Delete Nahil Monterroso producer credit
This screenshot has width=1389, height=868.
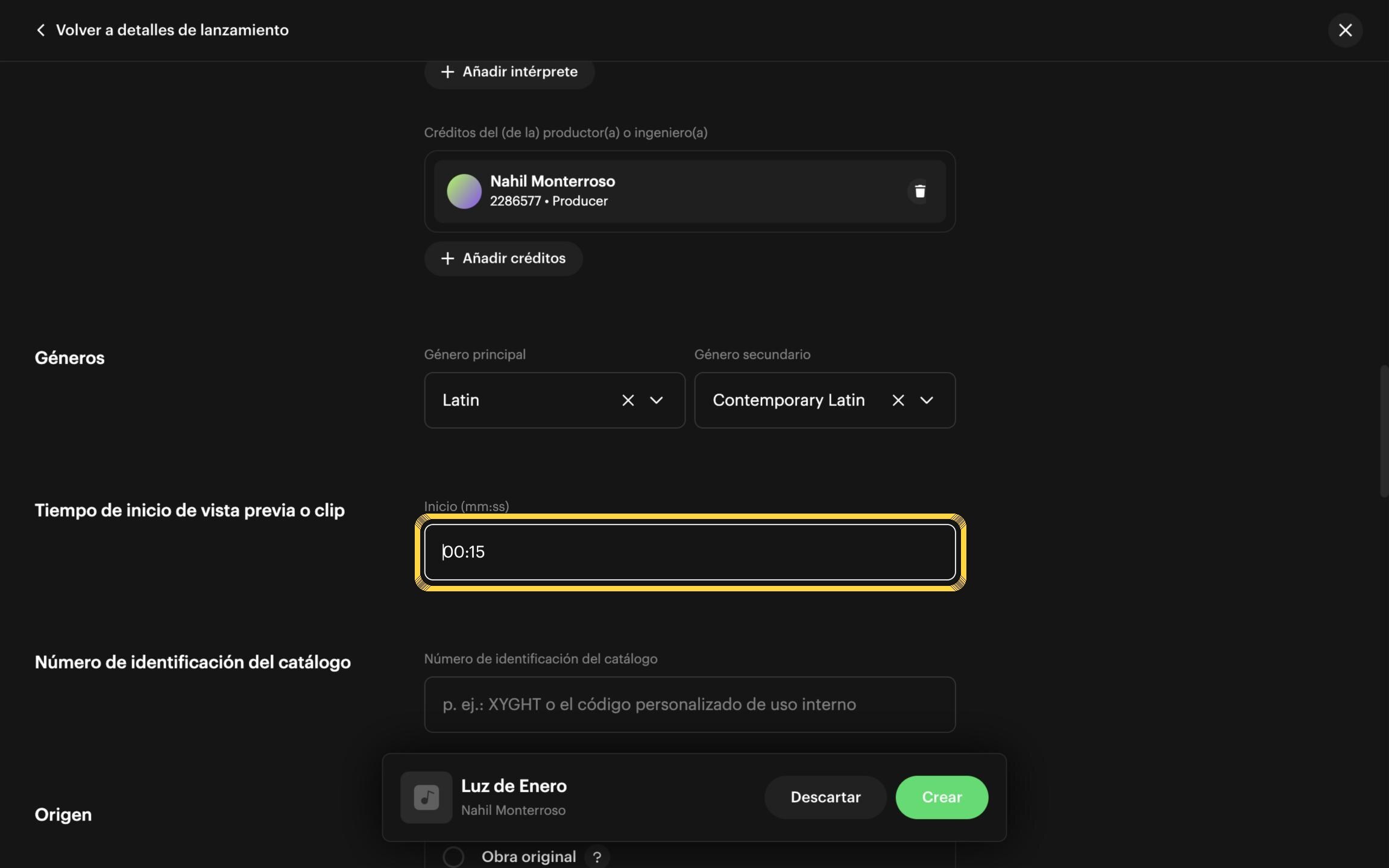[919, 192]
